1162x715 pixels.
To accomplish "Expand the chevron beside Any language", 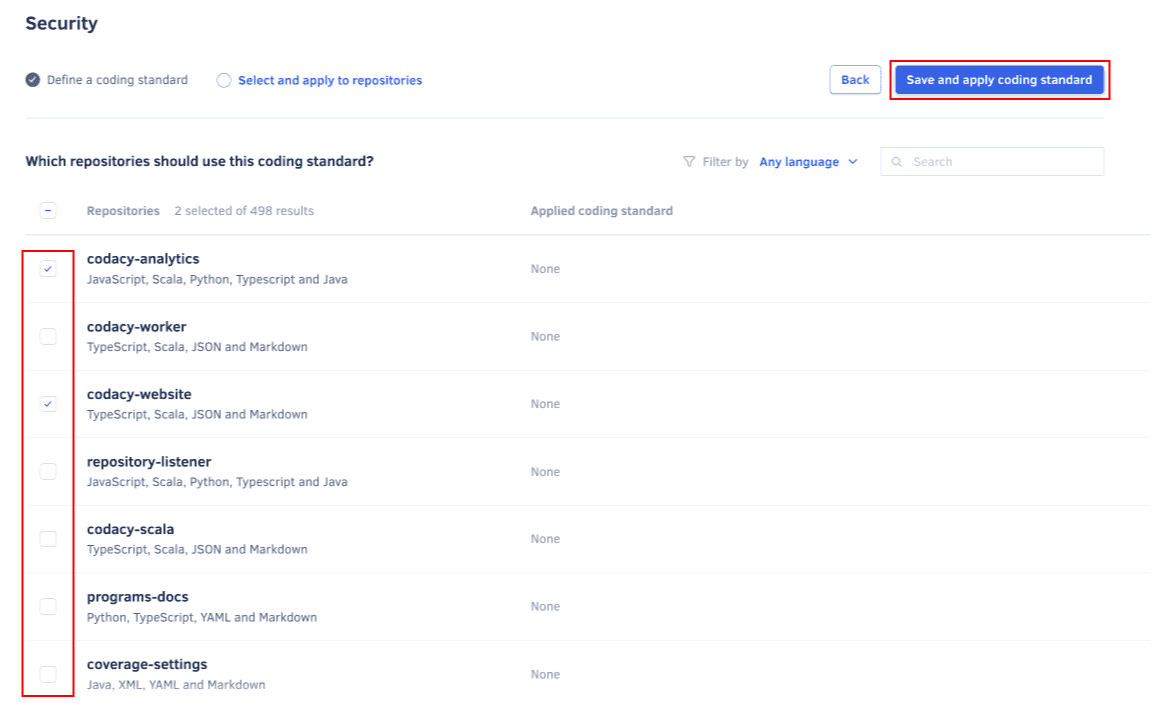I will coord(852,161).
